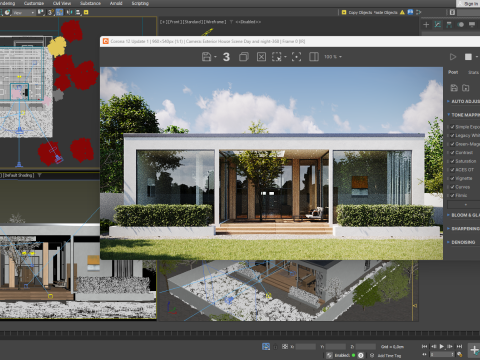The height and width of the screenshot is (360, 480).
Task: Switch to the Stats tab in VFB
Action: pyautogui.click(x=473, y=72)
